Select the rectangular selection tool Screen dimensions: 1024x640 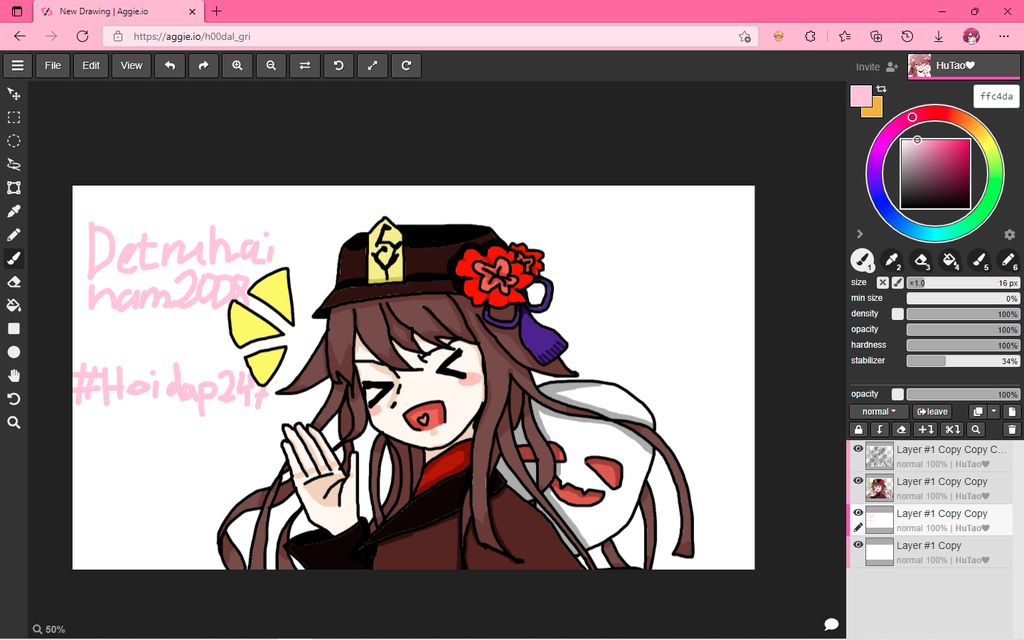click(14, 118)
